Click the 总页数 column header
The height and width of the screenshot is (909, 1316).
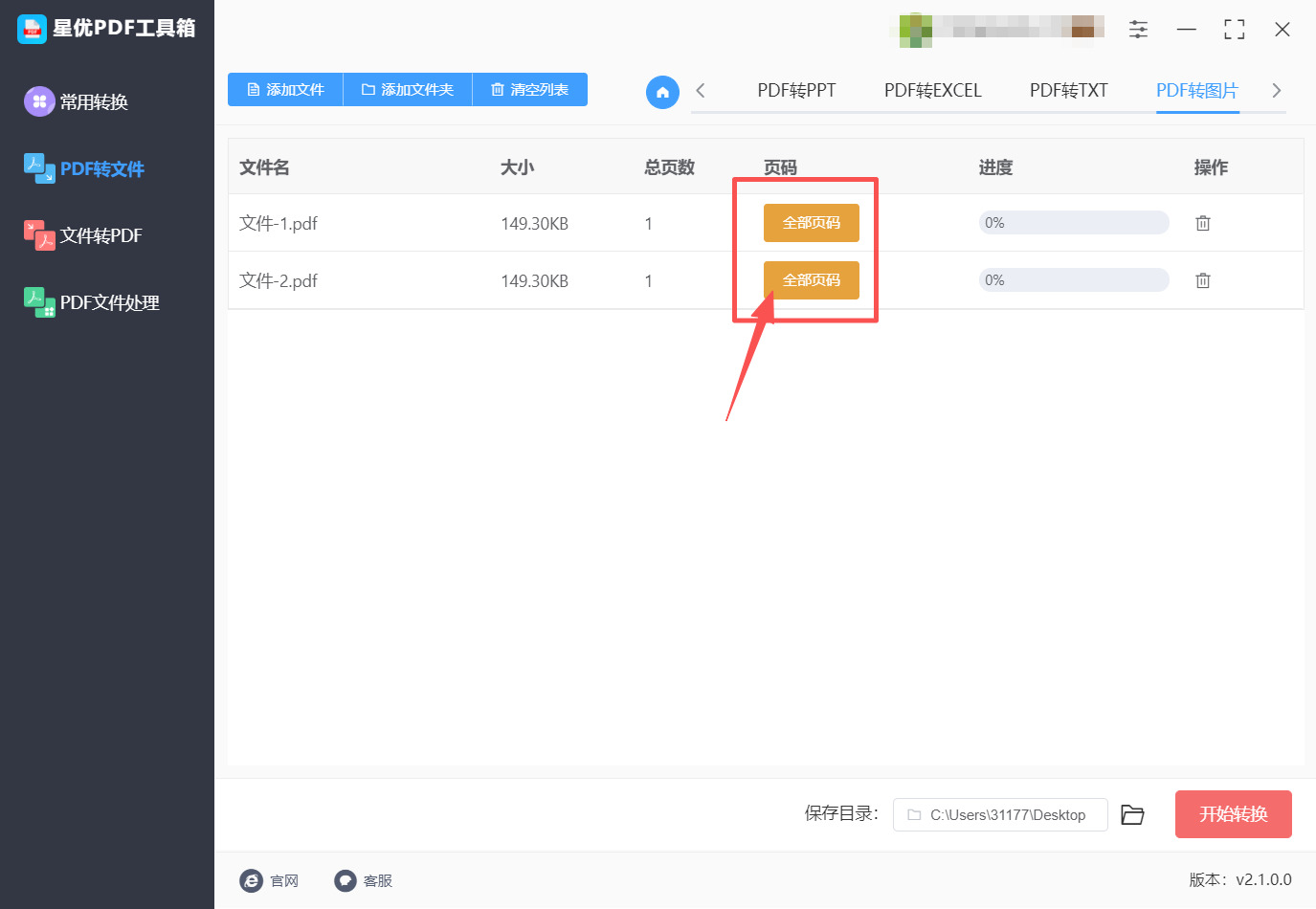coord(669,167)
